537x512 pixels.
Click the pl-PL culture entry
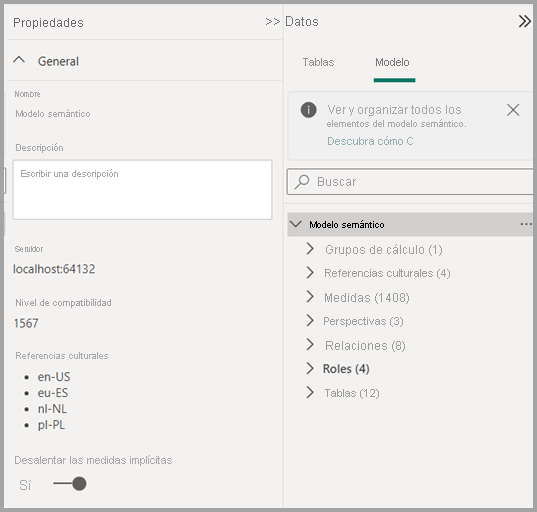[x=51, y=425]
